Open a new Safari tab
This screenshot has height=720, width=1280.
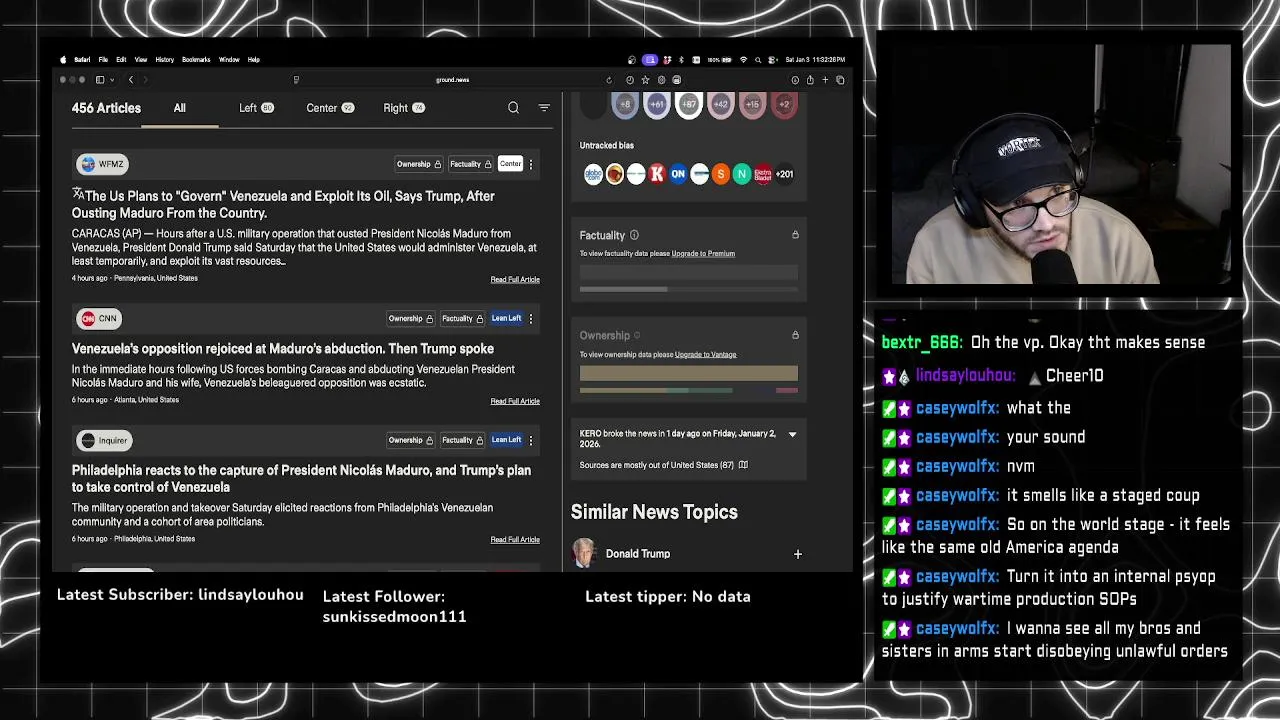(825, 80)
